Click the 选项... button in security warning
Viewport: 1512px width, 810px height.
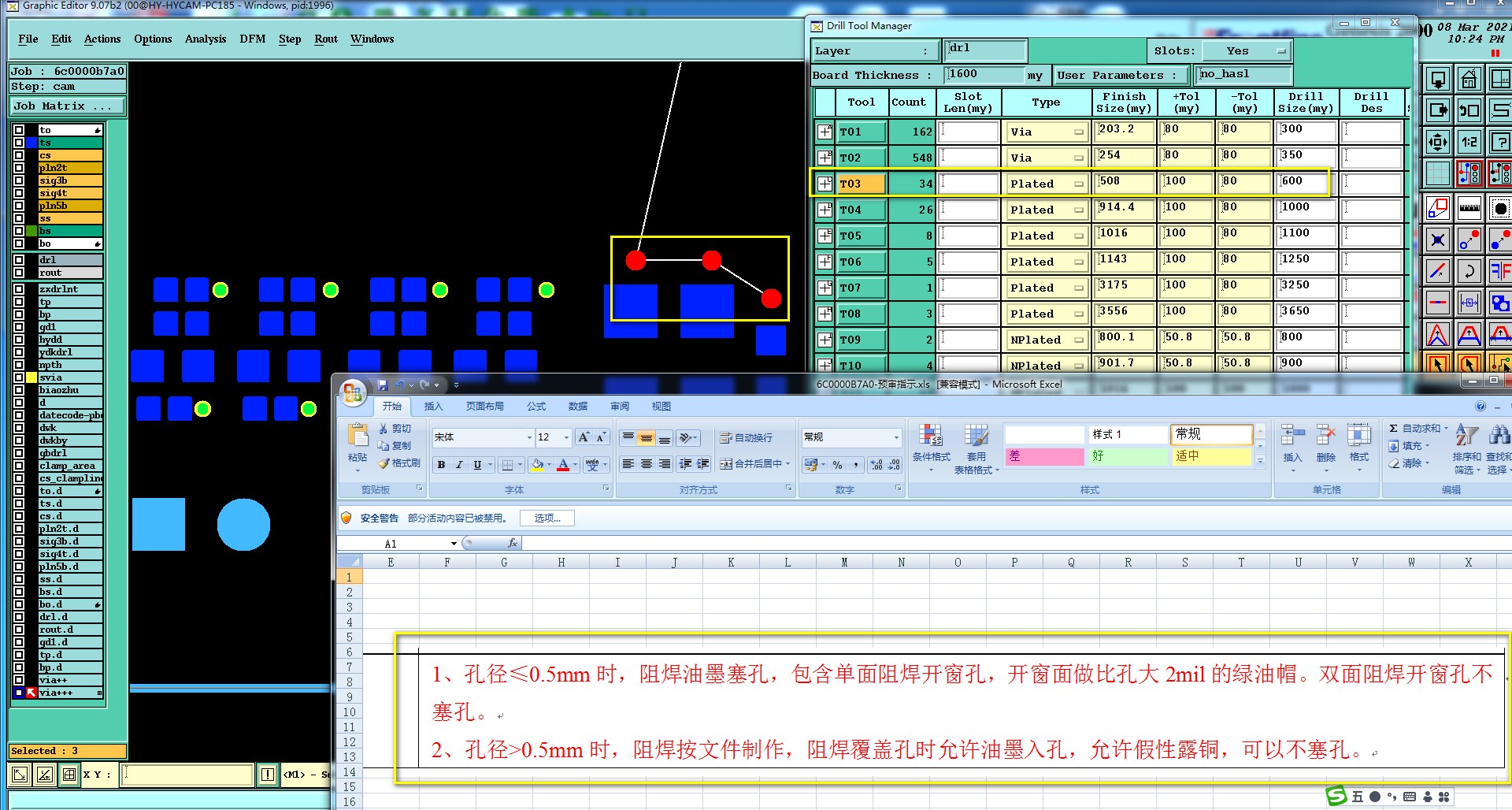[547, 518]
